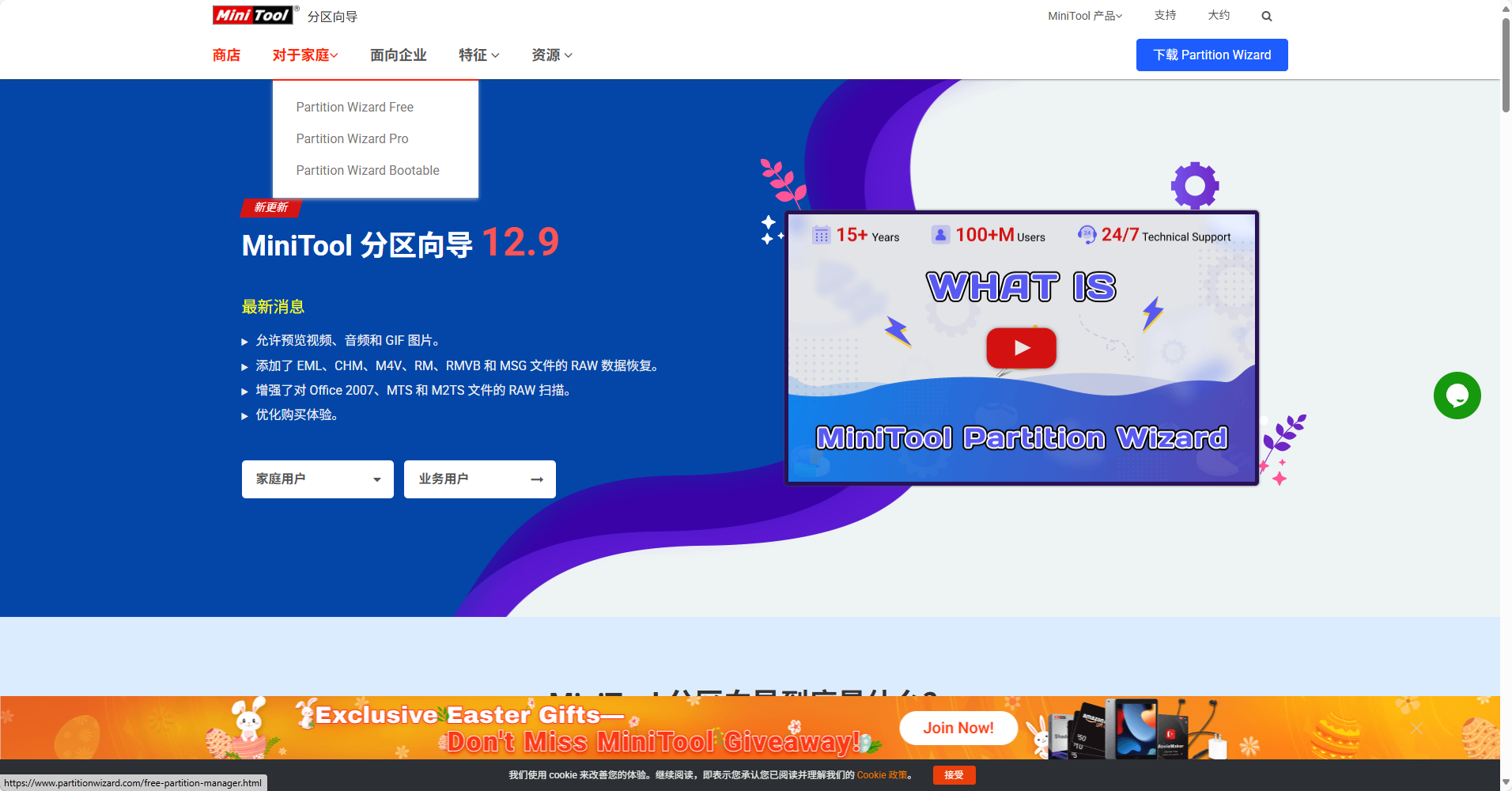
Task: Click 下载 Partition Wizard button
Action: coord(1212,55)
